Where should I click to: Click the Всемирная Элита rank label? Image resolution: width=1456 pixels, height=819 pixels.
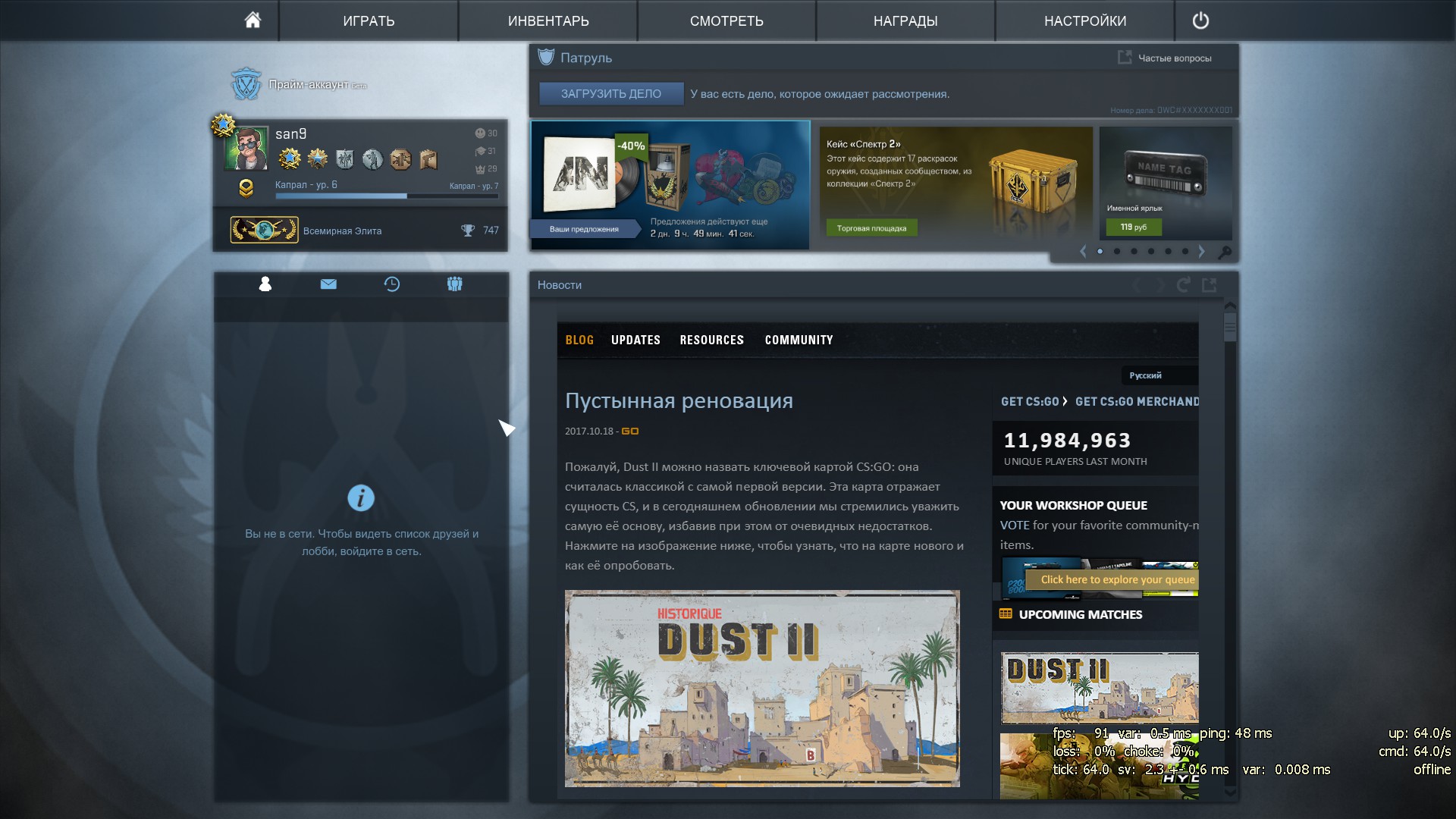342,231
